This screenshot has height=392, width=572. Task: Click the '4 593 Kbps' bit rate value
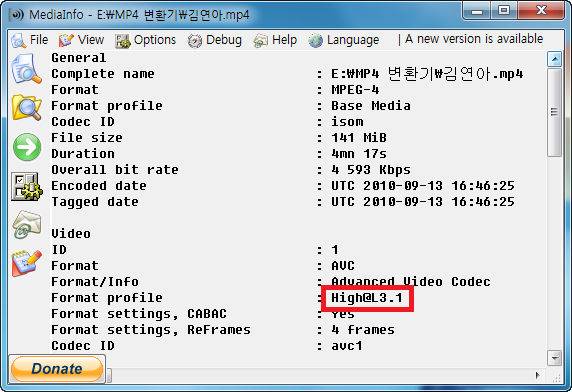371,170
